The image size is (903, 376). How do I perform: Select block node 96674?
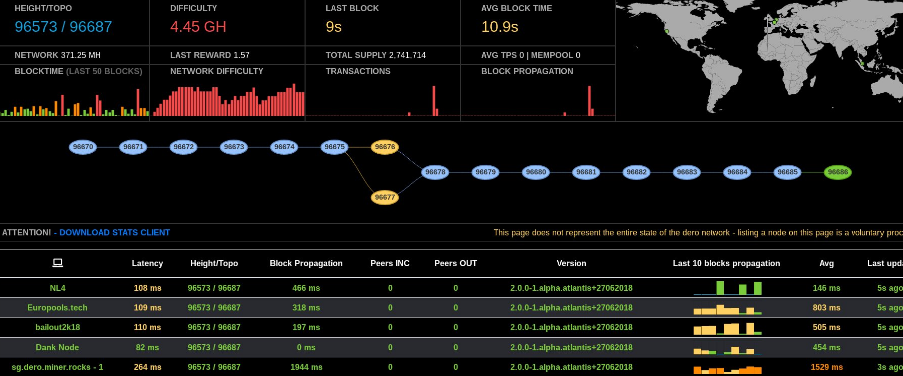click(284, 147)
